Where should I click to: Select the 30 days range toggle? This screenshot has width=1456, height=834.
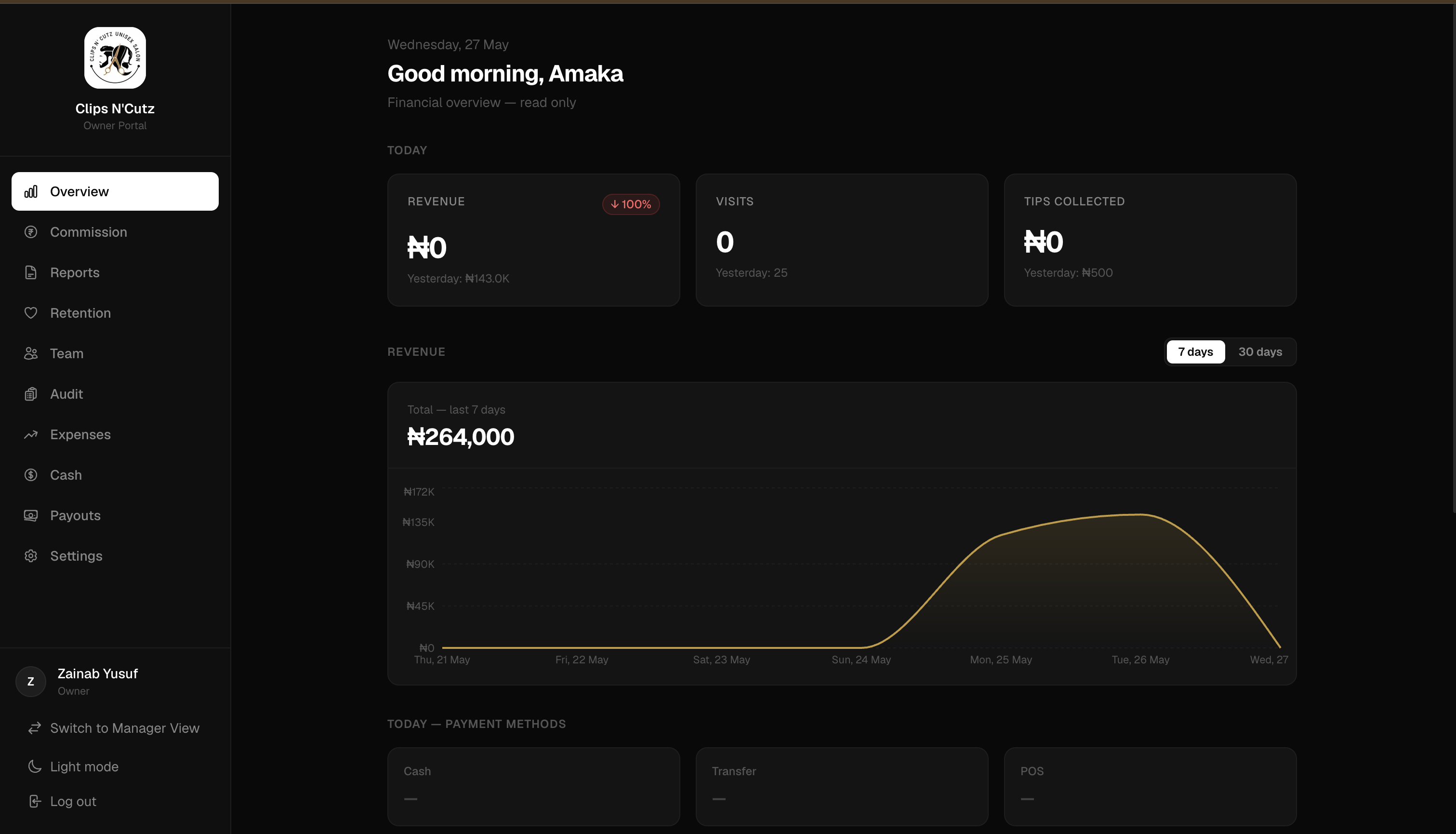pyautogui.click(x=1260, y=352)
